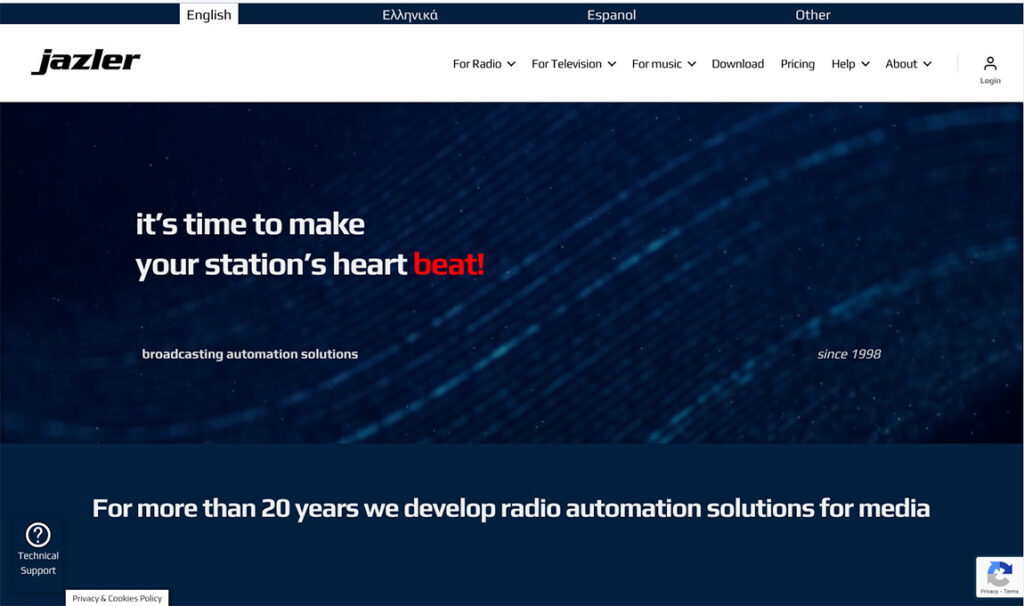Click the reCAPTCHA Terms link
Viewport: 1024px width, 606px height.
[x=1010, y=592]
